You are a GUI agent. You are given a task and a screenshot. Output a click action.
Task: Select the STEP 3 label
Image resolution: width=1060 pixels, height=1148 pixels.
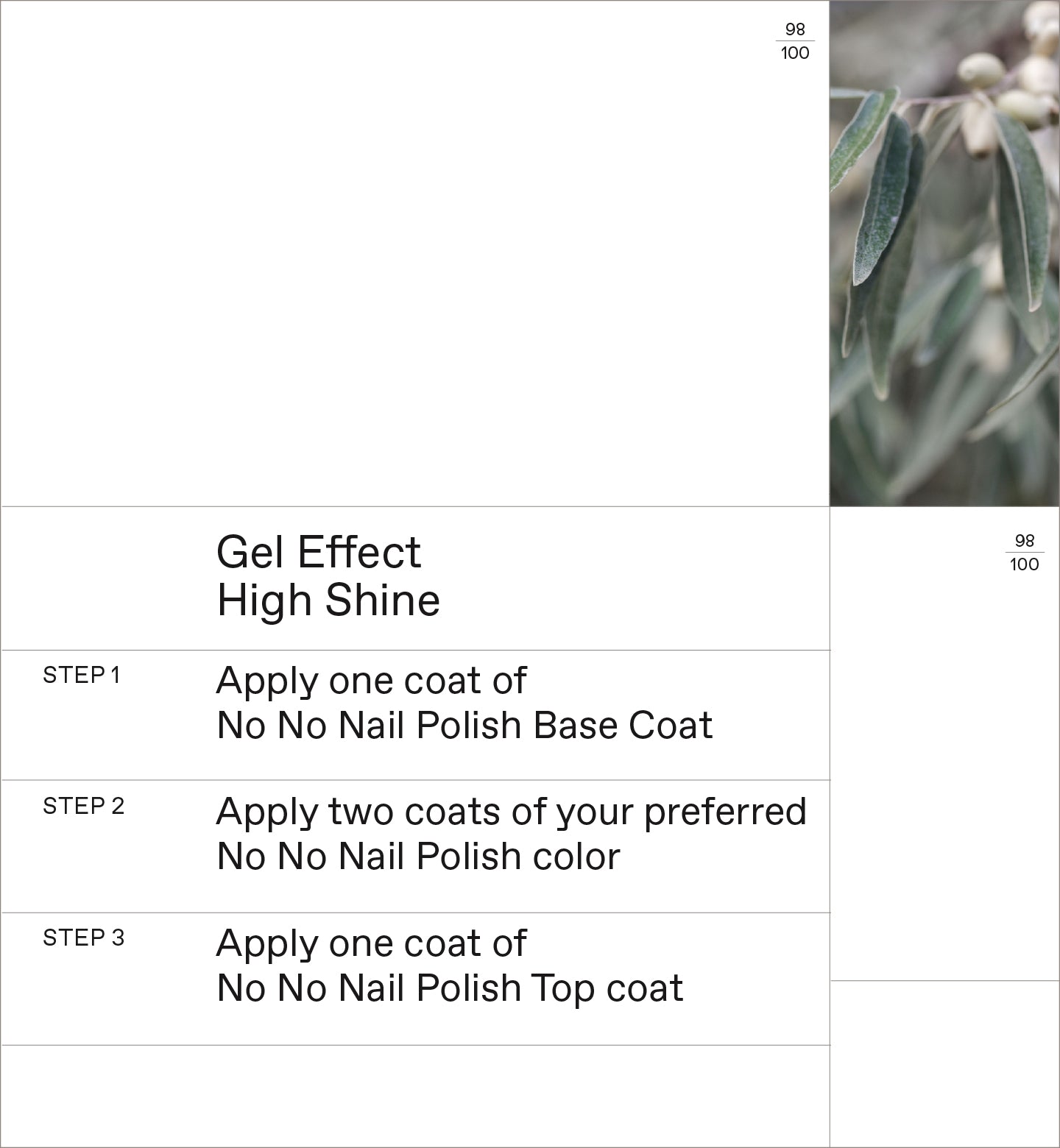83,938
